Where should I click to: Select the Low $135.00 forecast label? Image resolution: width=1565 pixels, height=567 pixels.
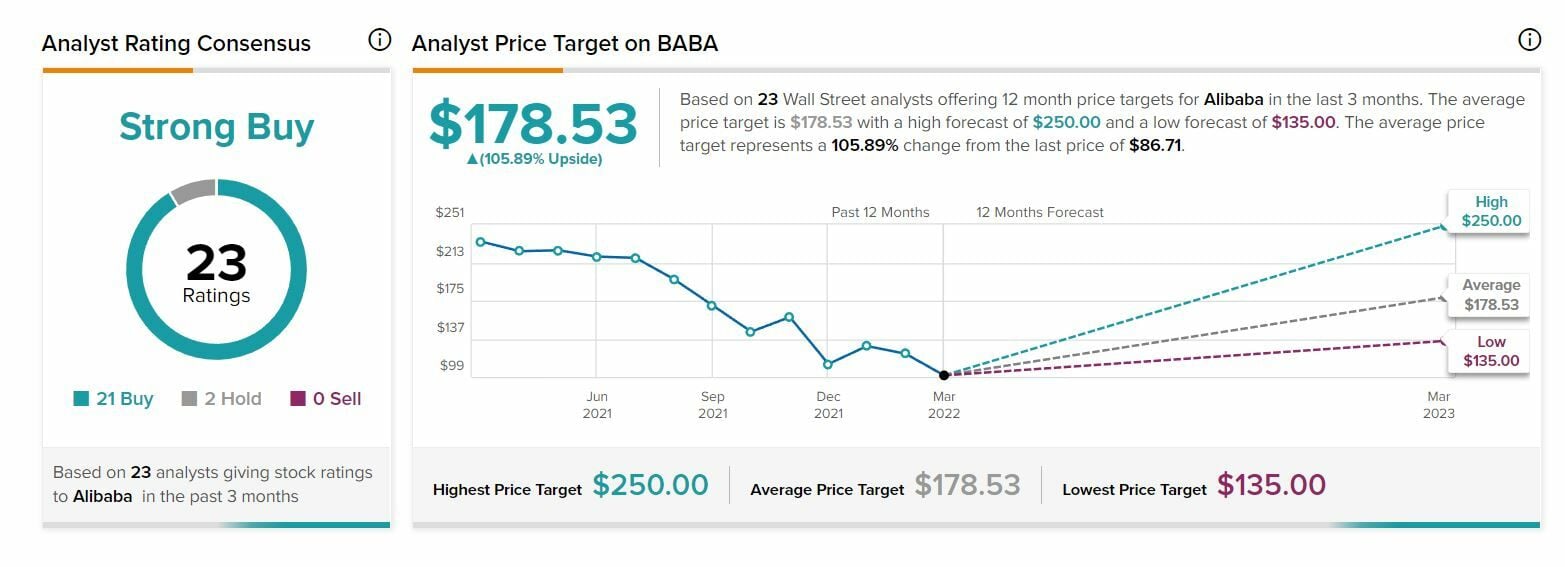[1490, 351]
